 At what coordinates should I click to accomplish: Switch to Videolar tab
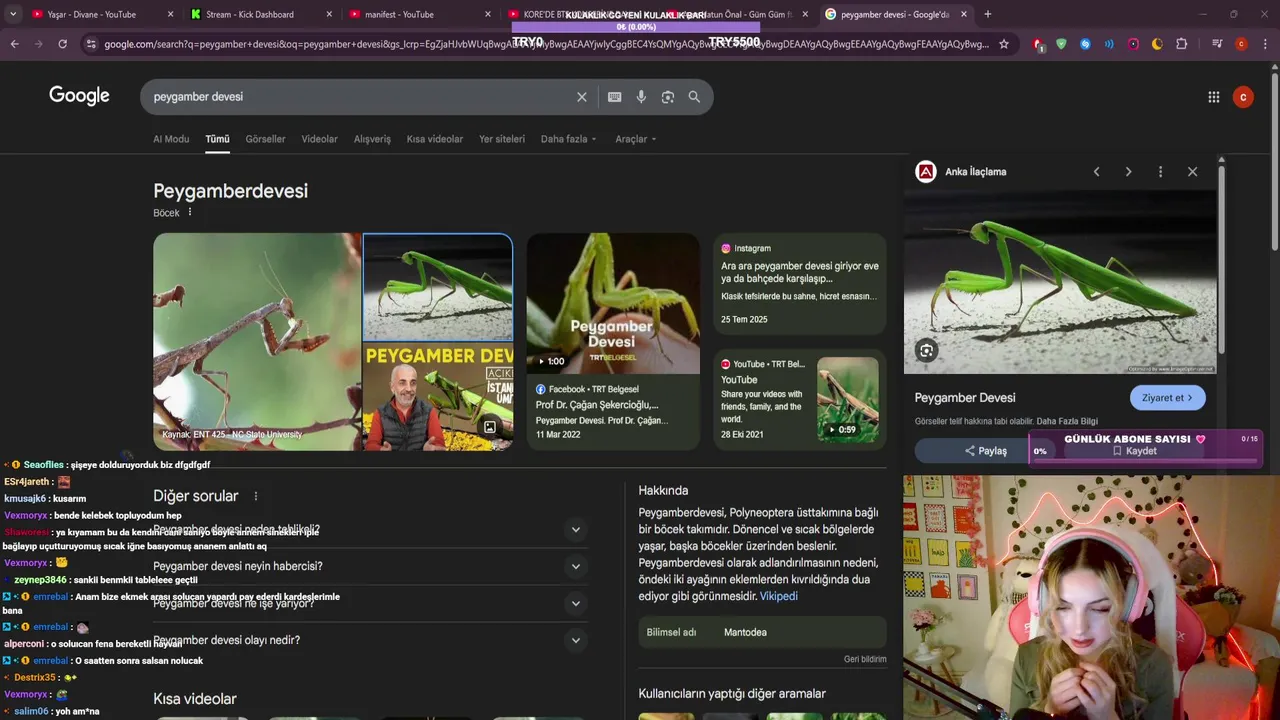point(319,139)
